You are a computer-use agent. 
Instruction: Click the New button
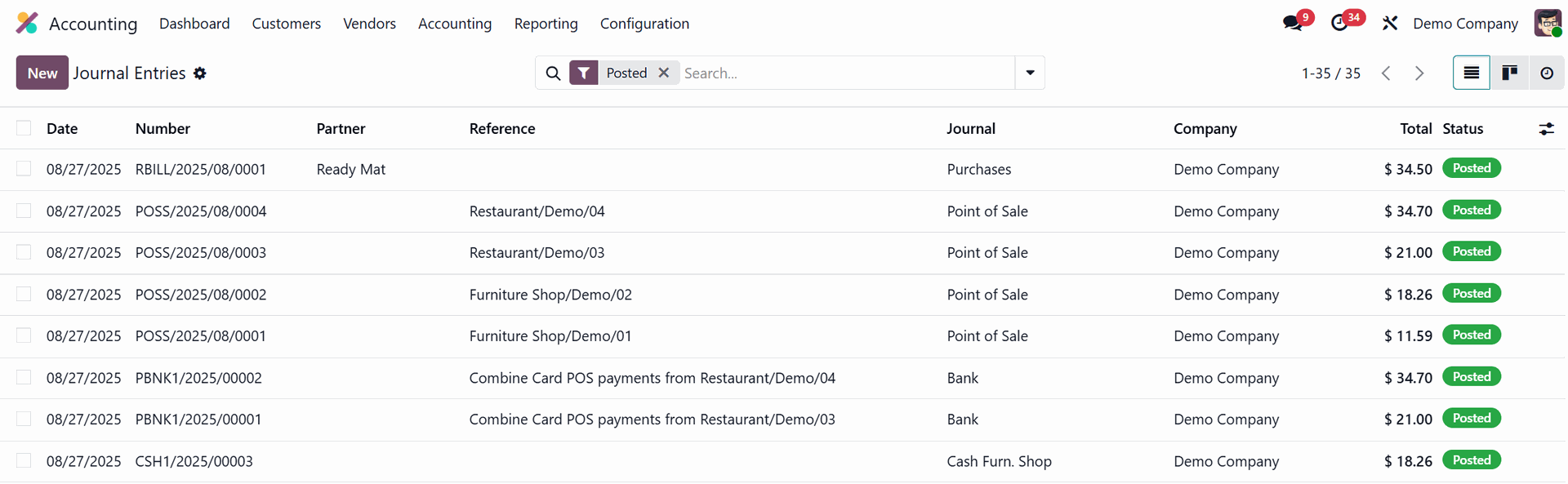42,73
